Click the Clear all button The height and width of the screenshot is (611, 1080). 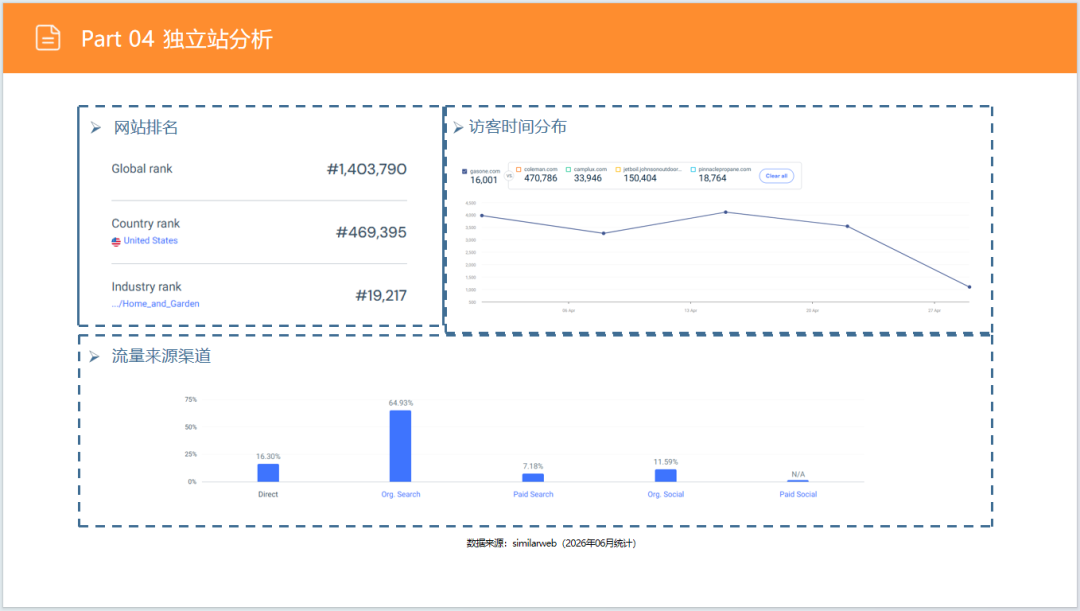coord(776,176)
